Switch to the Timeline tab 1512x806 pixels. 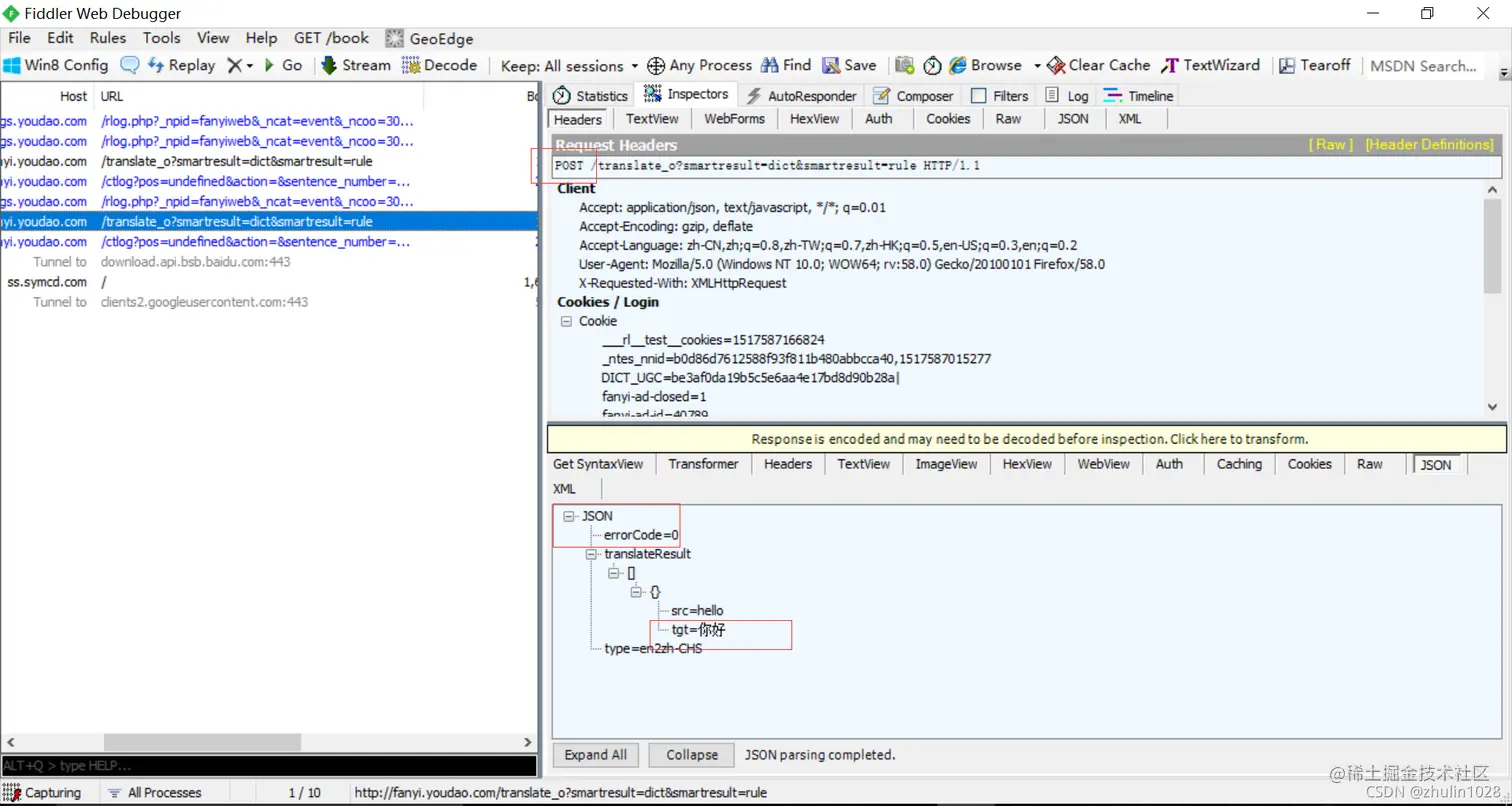[x=1138, y=96]
